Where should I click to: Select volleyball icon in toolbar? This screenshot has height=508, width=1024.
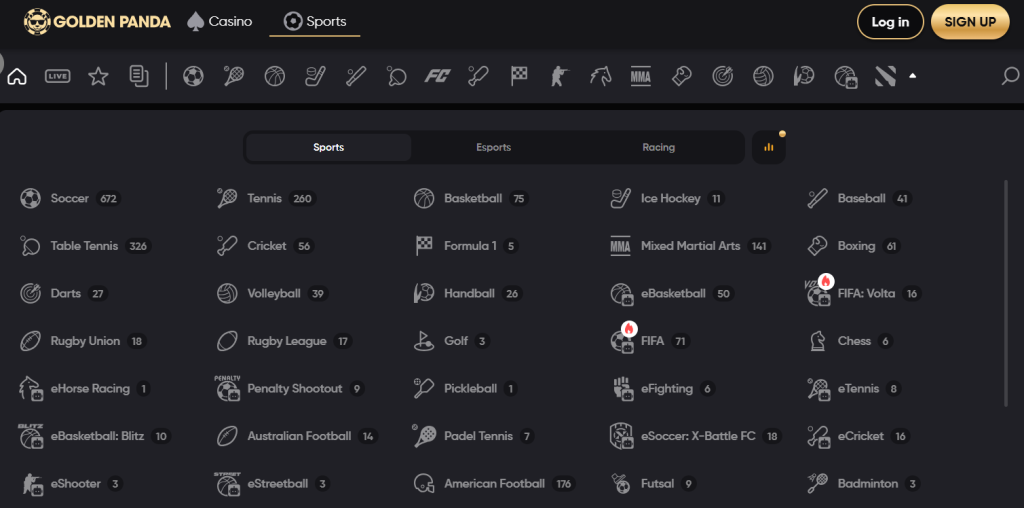click(763, 76)
